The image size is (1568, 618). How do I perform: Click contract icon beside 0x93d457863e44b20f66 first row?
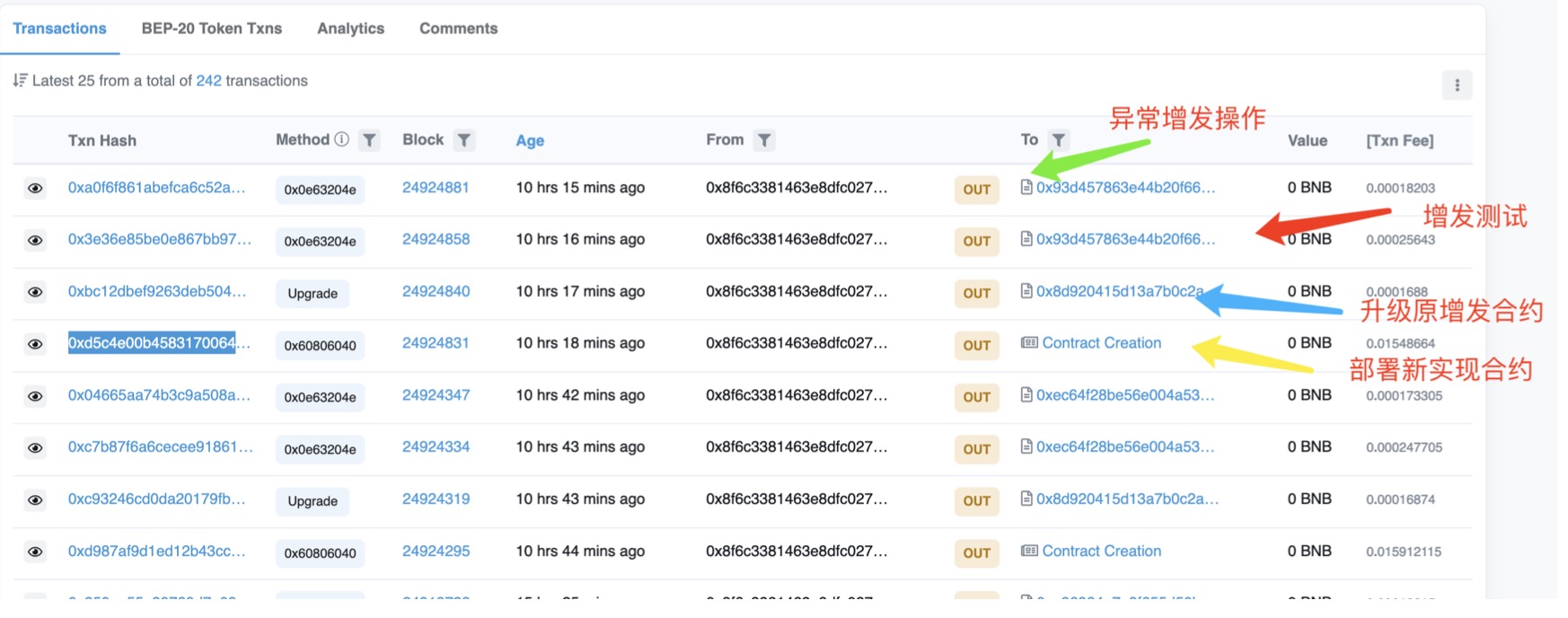click(x=1026, y=188)
